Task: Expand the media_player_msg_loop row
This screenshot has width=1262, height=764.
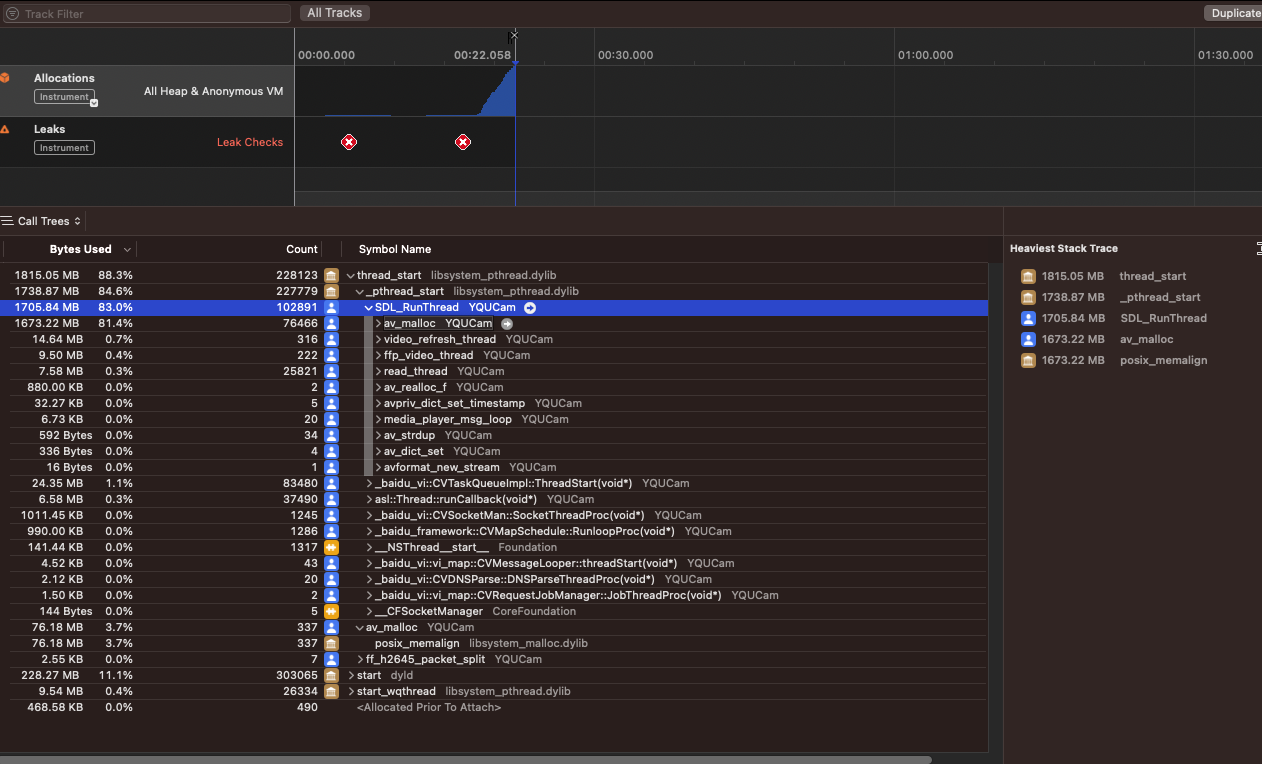Action: point(378,419)
